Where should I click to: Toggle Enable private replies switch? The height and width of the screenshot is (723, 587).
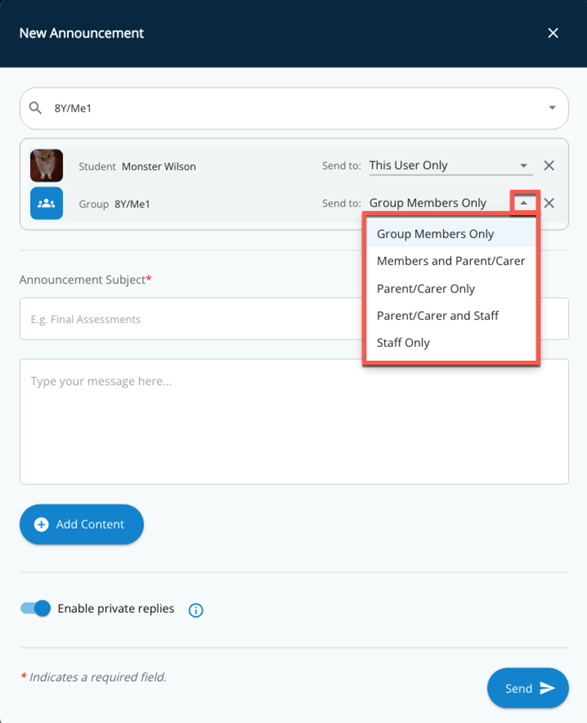point(36,608)
